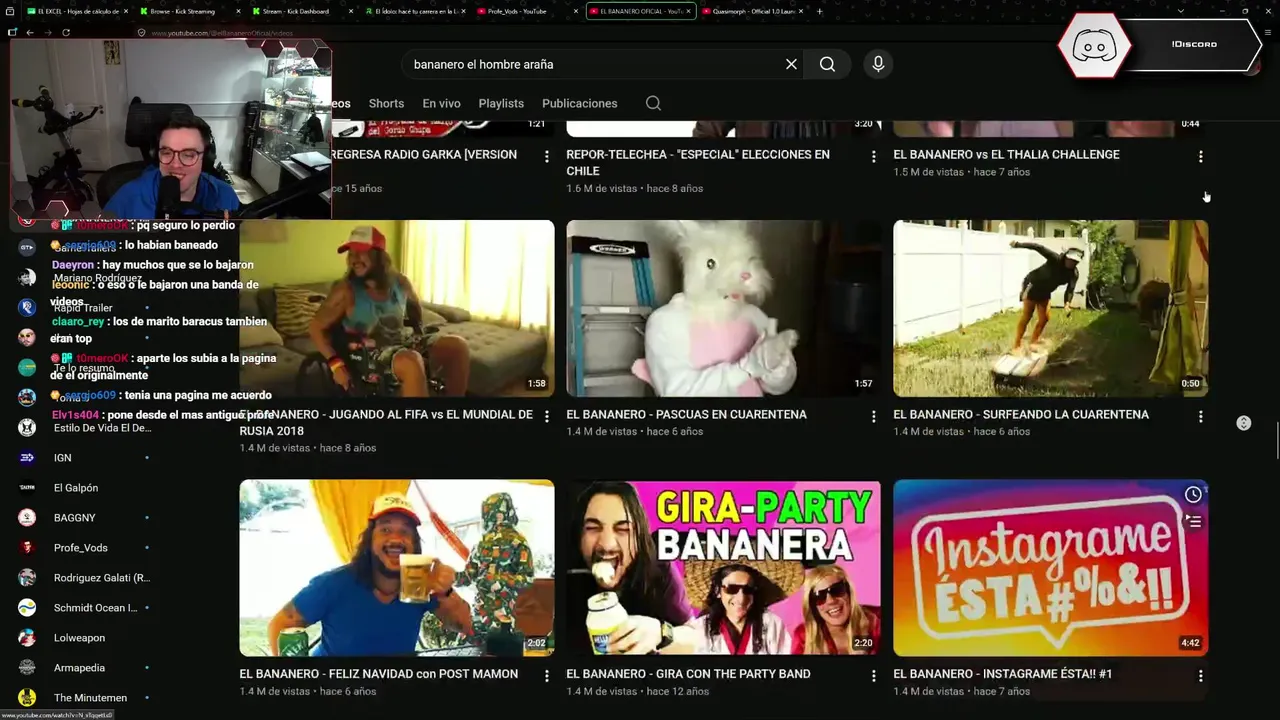
Task: Open the Armapedia channel avatar
Action: (x=27, y=667)
